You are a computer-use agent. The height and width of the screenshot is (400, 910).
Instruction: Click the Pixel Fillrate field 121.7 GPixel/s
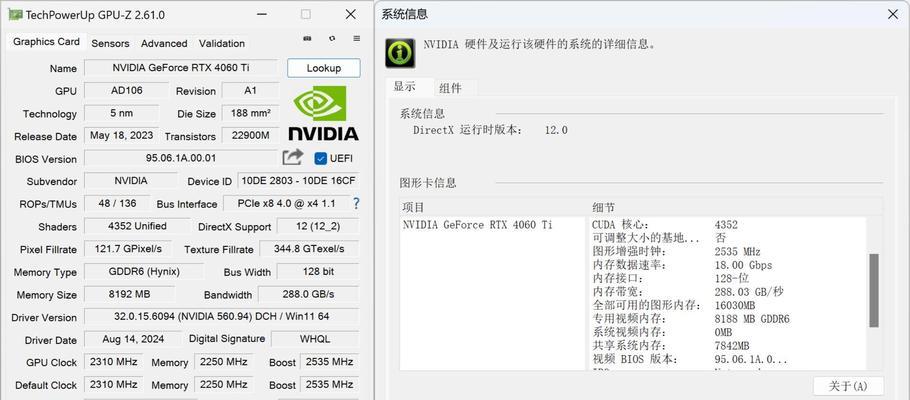[x=128, y=249]
